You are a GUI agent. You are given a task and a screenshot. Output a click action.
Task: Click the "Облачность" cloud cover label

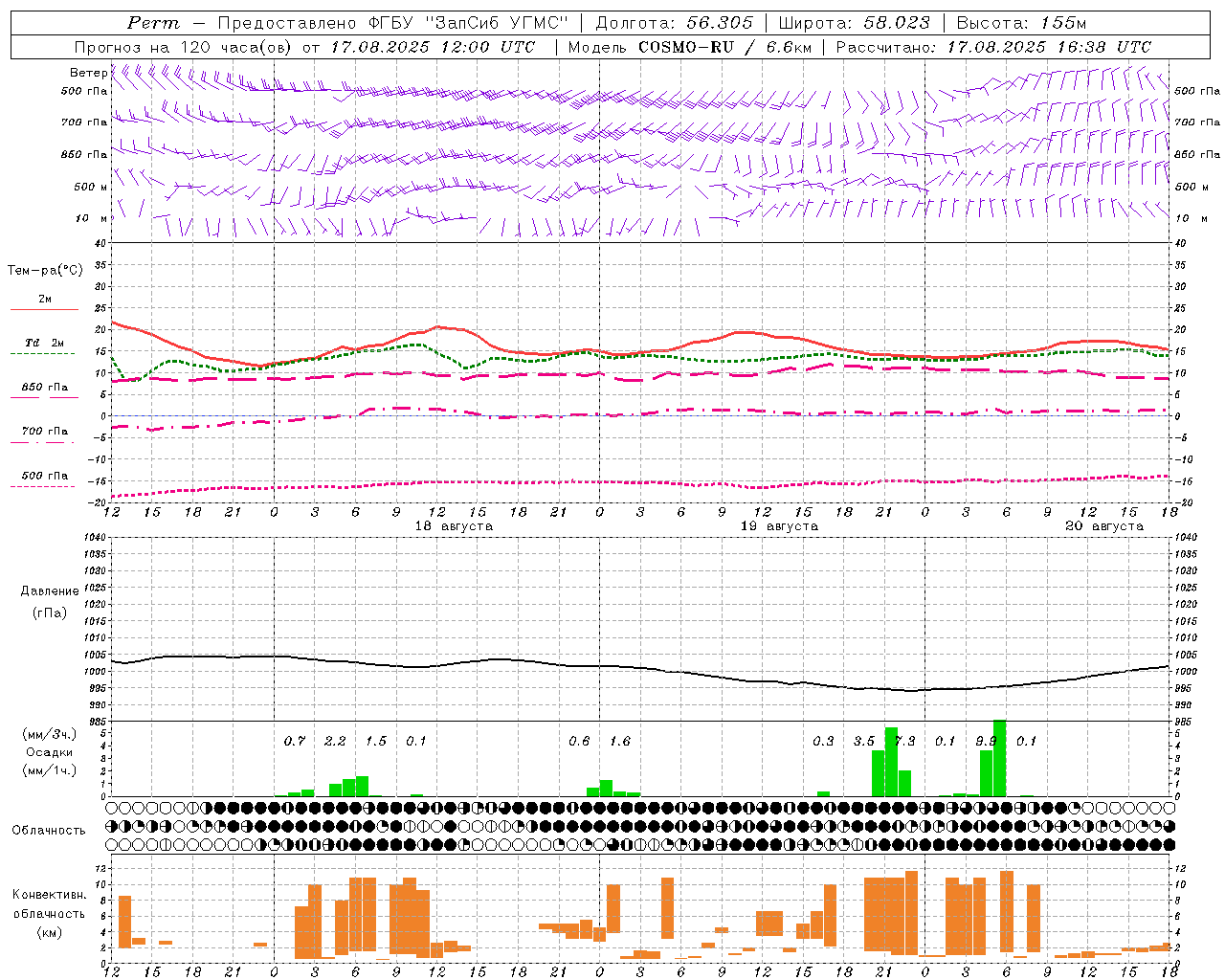pos(49,830)
